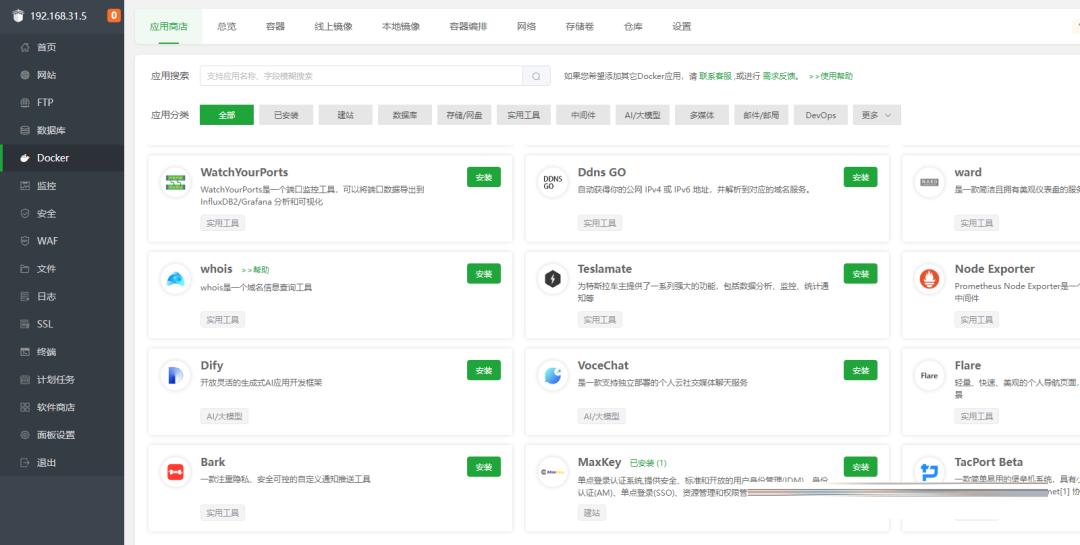Open the 容器 tab

(x=276, y=27)
